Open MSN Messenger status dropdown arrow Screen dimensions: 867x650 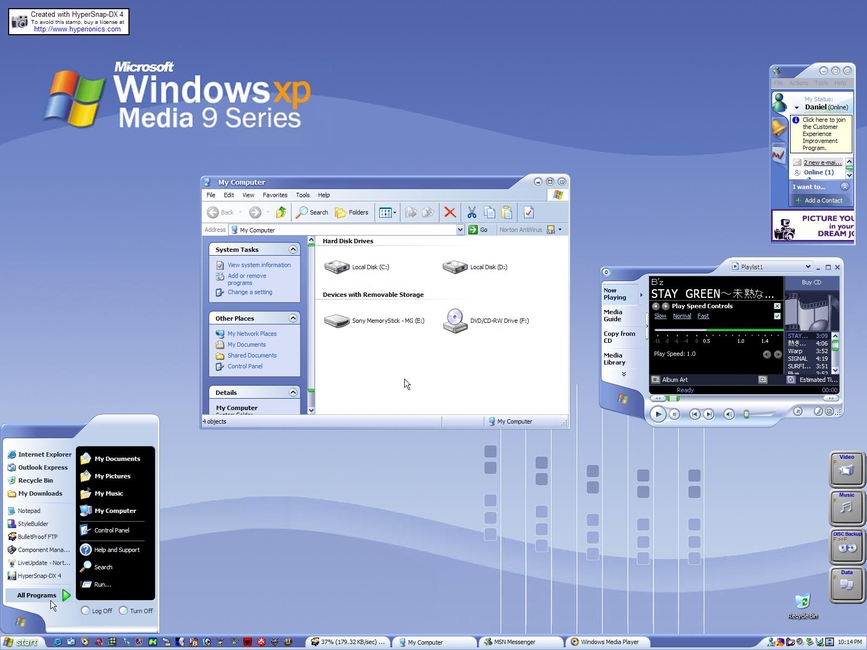797,107
